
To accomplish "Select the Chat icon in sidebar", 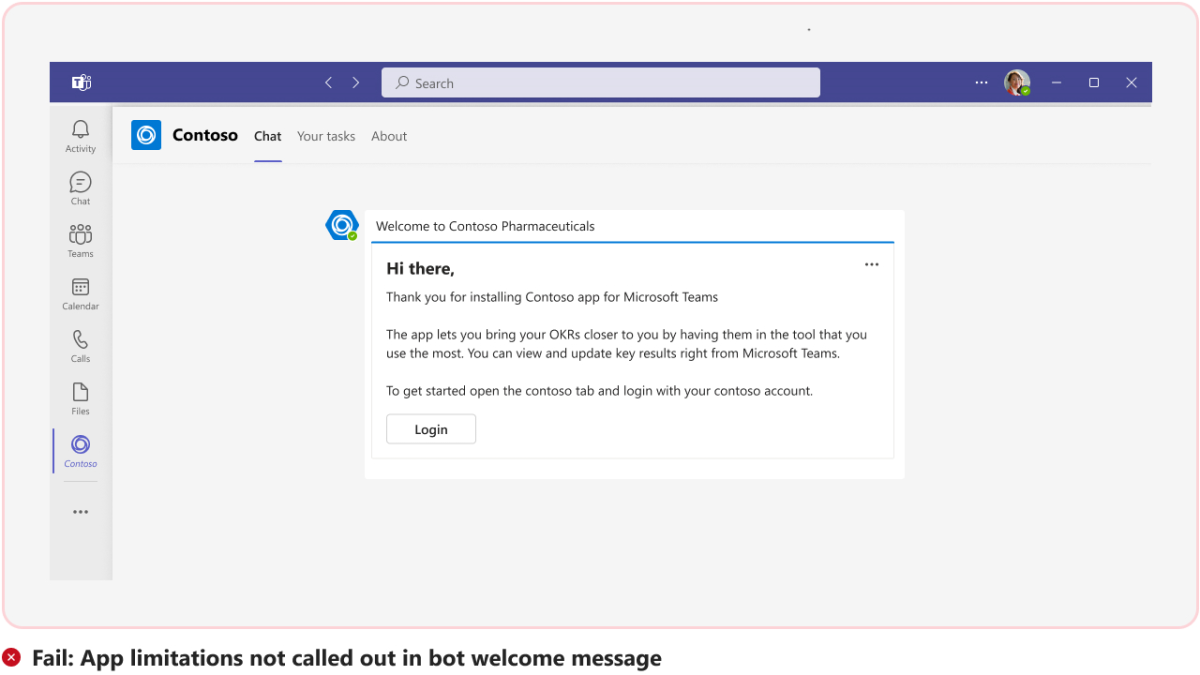I will click(x=80, y=183).
